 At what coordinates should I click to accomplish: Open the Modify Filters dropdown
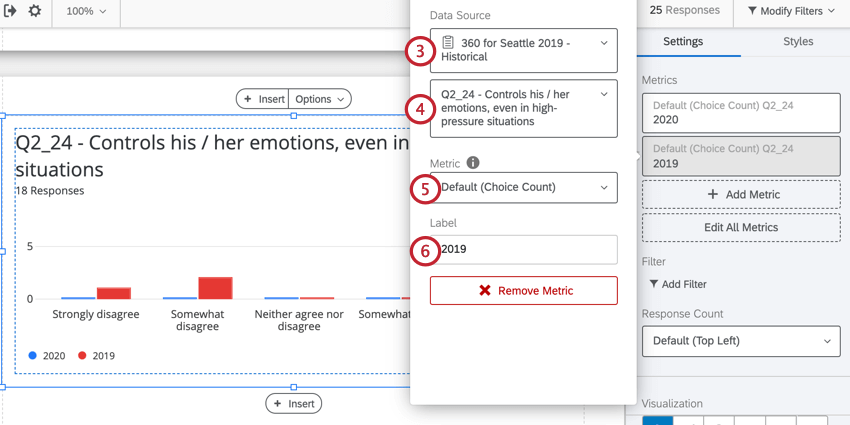(791, 11)
